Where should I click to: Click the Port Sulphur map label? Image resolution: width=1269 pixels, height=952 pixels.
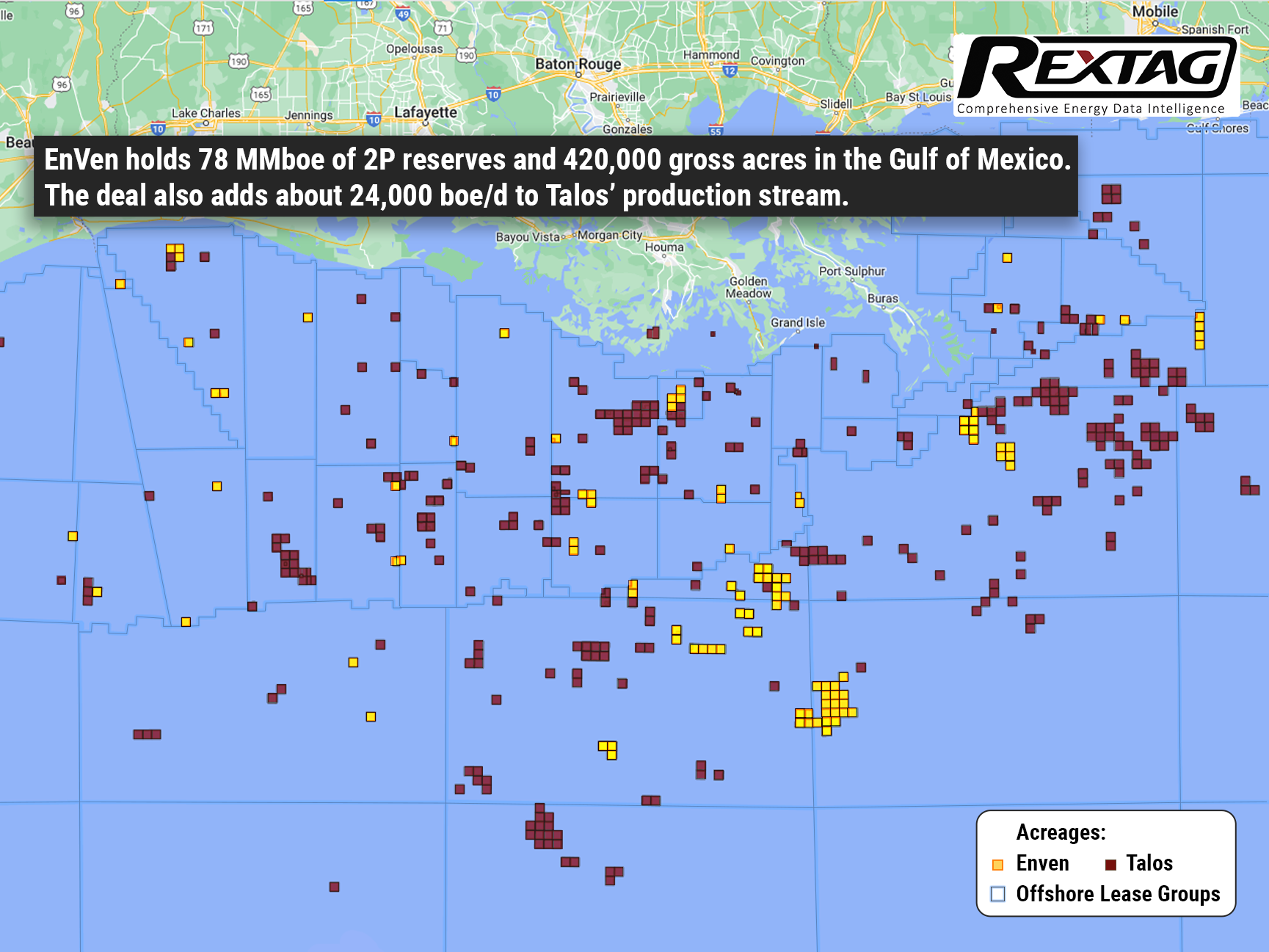click(852, 271)
